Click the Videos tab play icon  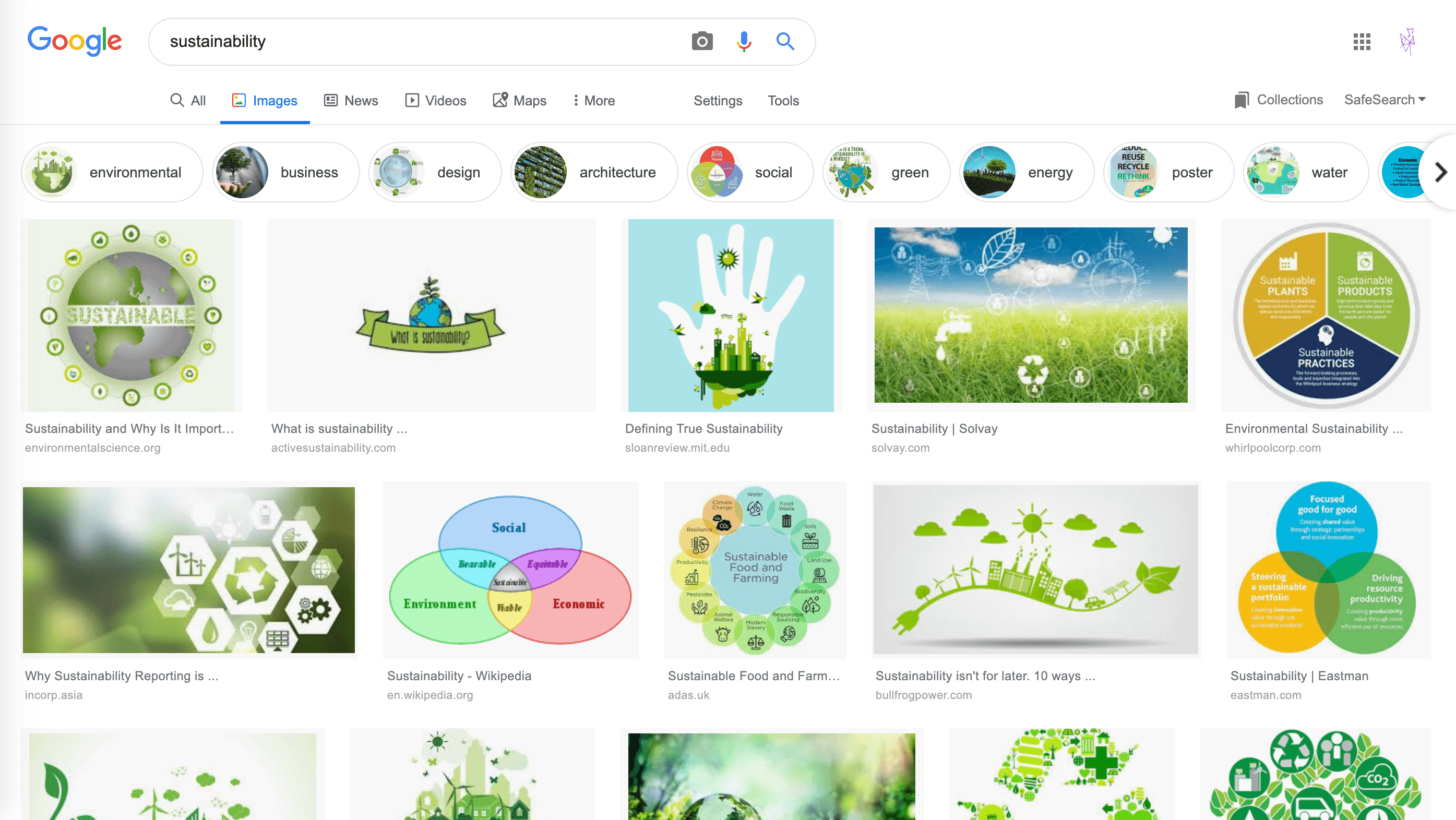click(412, 100)
